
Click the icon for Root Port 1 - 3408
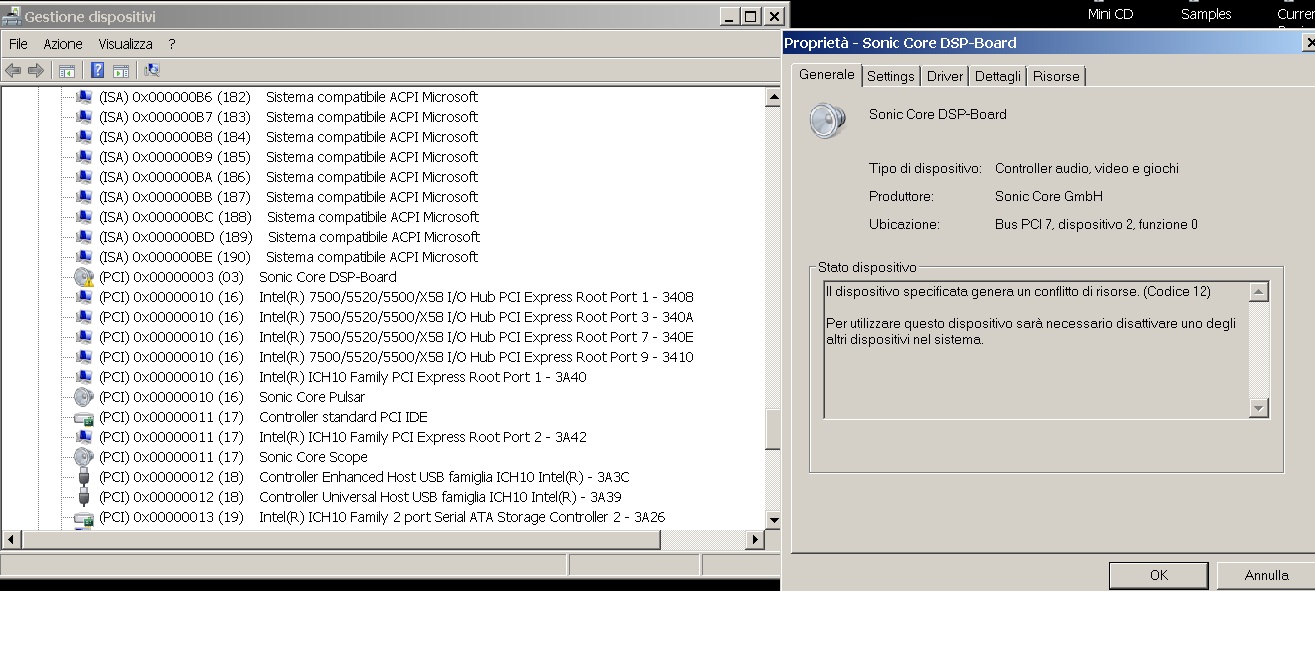coord(84,297)
